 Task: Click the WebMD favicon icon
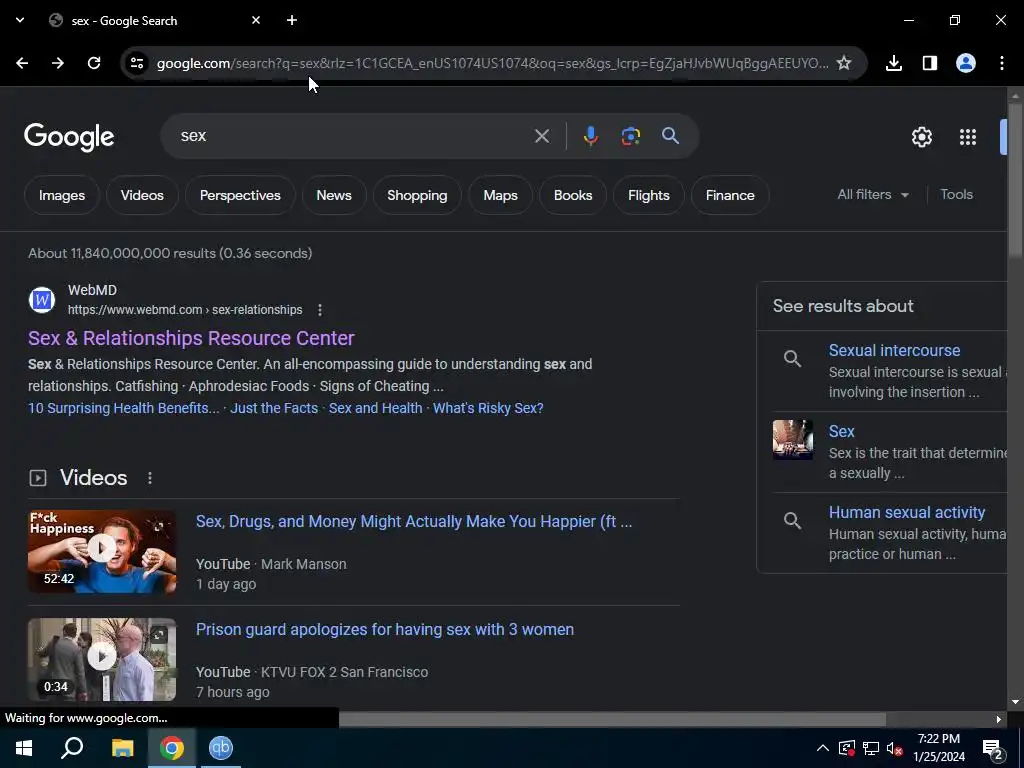point(42,300)
